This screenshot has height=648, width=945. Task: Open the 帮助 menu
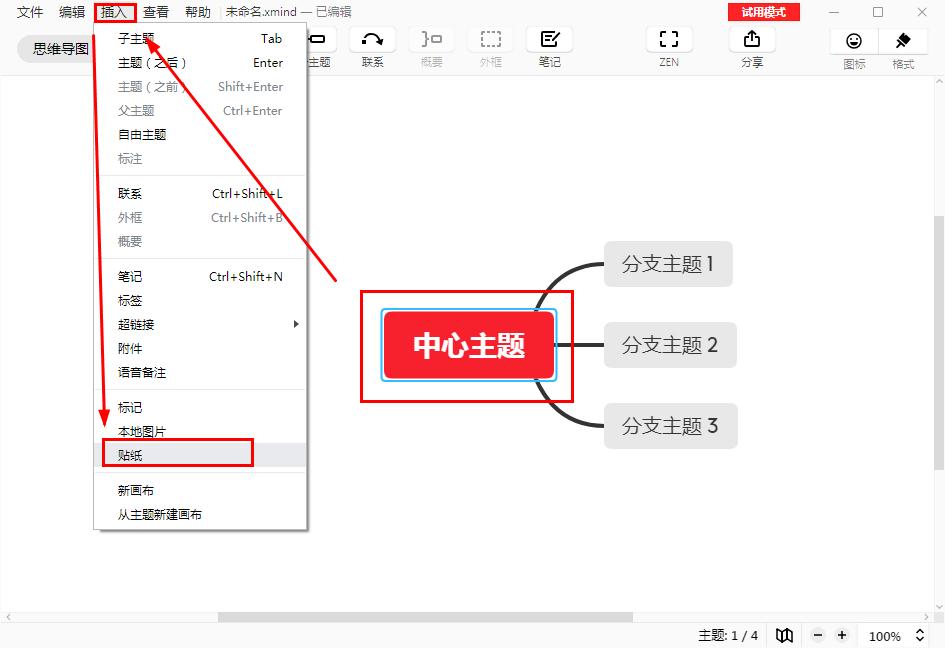click(x=197, y=13)
